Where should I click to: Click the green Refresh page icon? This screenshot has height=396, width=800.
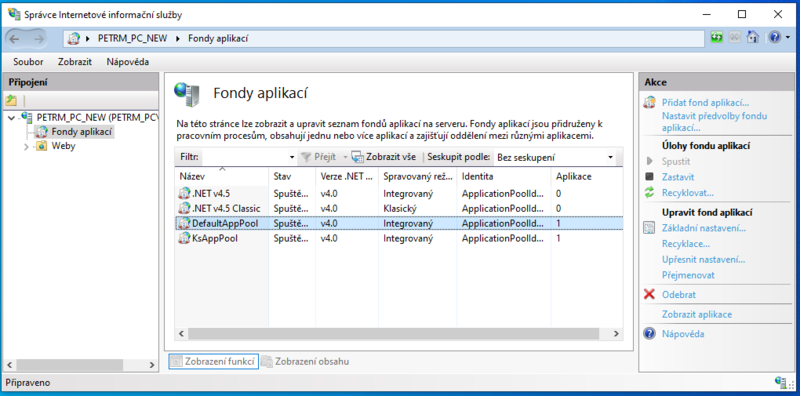pyautogui.click(x=717, y=38)
